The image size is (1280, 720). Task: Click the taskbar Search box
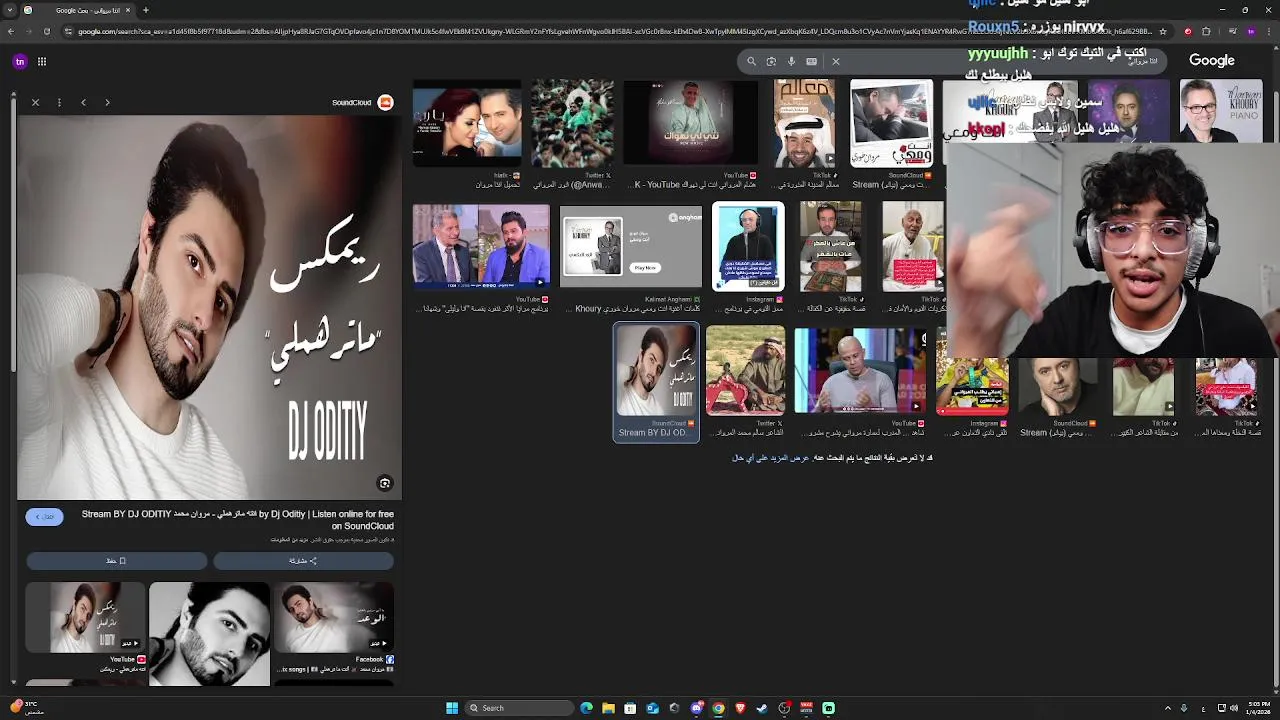[519, 708]
